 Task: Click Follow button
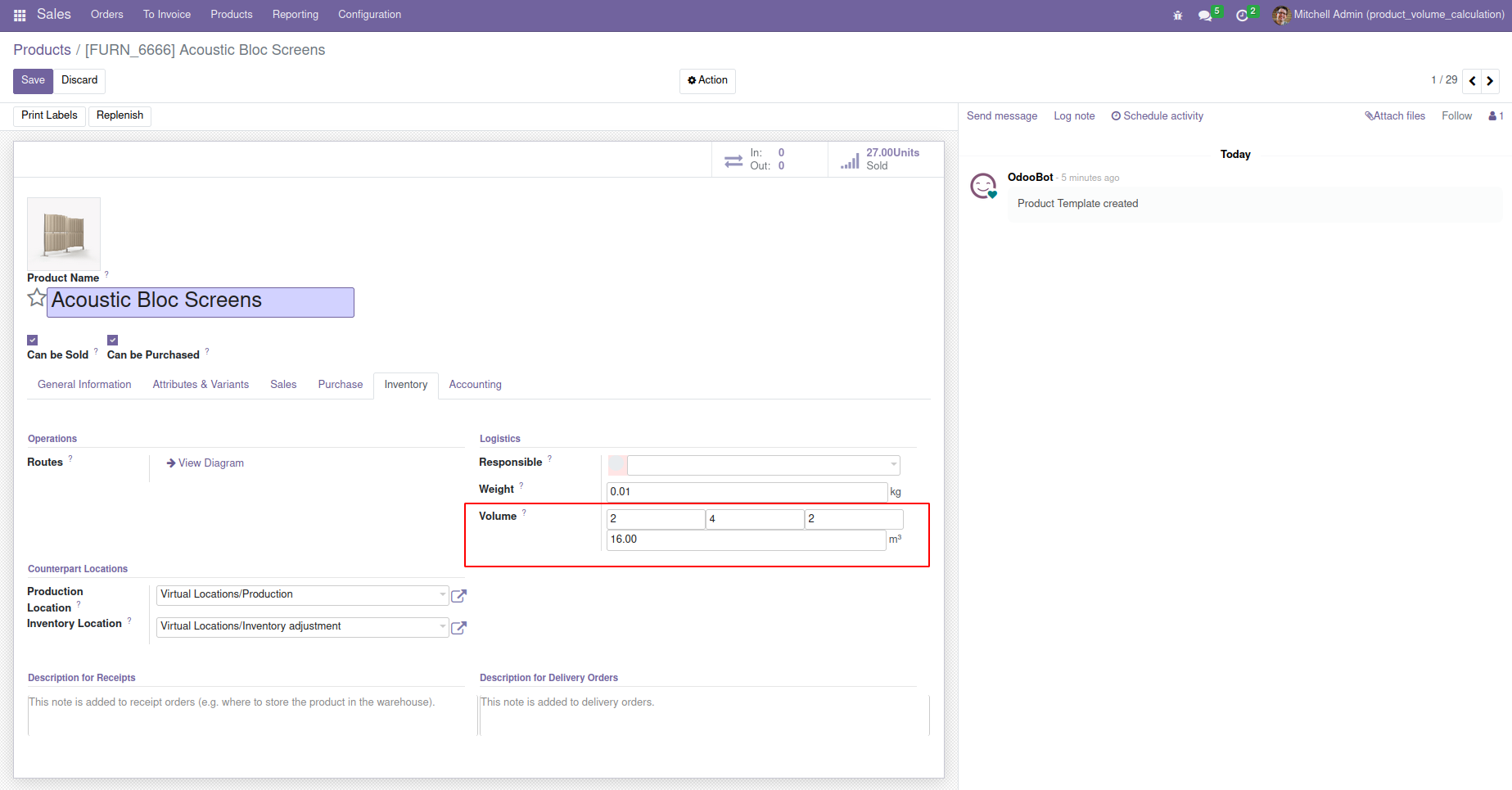[1456, 116]
